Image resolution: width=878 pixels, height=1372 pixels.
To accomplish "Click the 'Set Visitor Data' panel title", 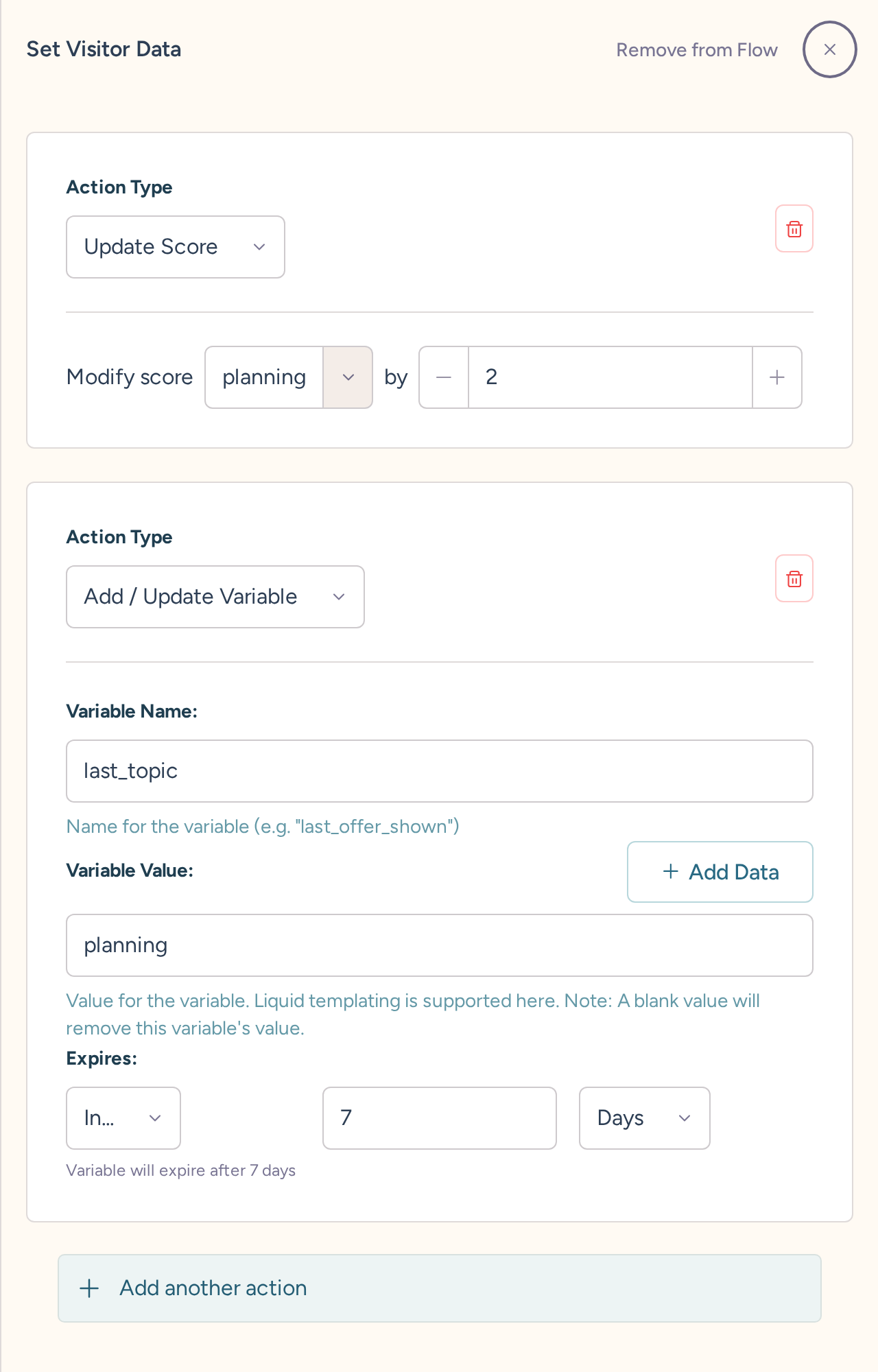I will [104, 49].
